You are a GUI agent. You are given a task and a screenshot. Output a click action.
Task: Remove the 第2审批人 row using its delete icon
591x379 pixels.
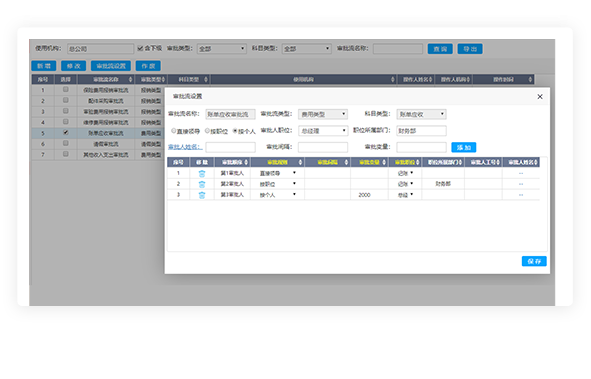coord(202,184)
